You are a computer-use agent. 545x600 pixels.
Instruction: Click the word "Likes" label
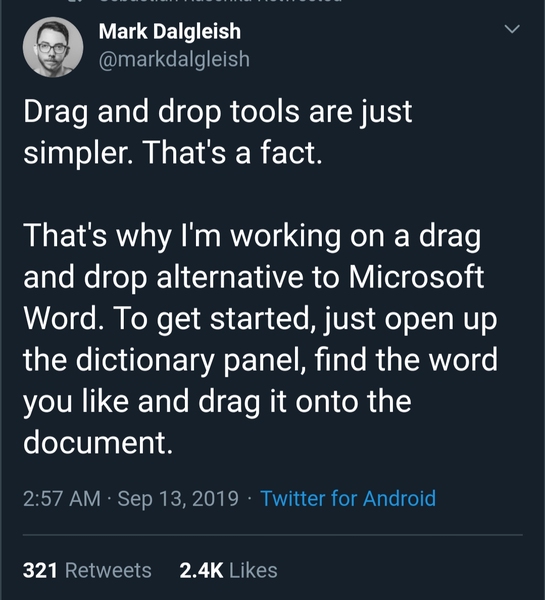coord(253,570)
